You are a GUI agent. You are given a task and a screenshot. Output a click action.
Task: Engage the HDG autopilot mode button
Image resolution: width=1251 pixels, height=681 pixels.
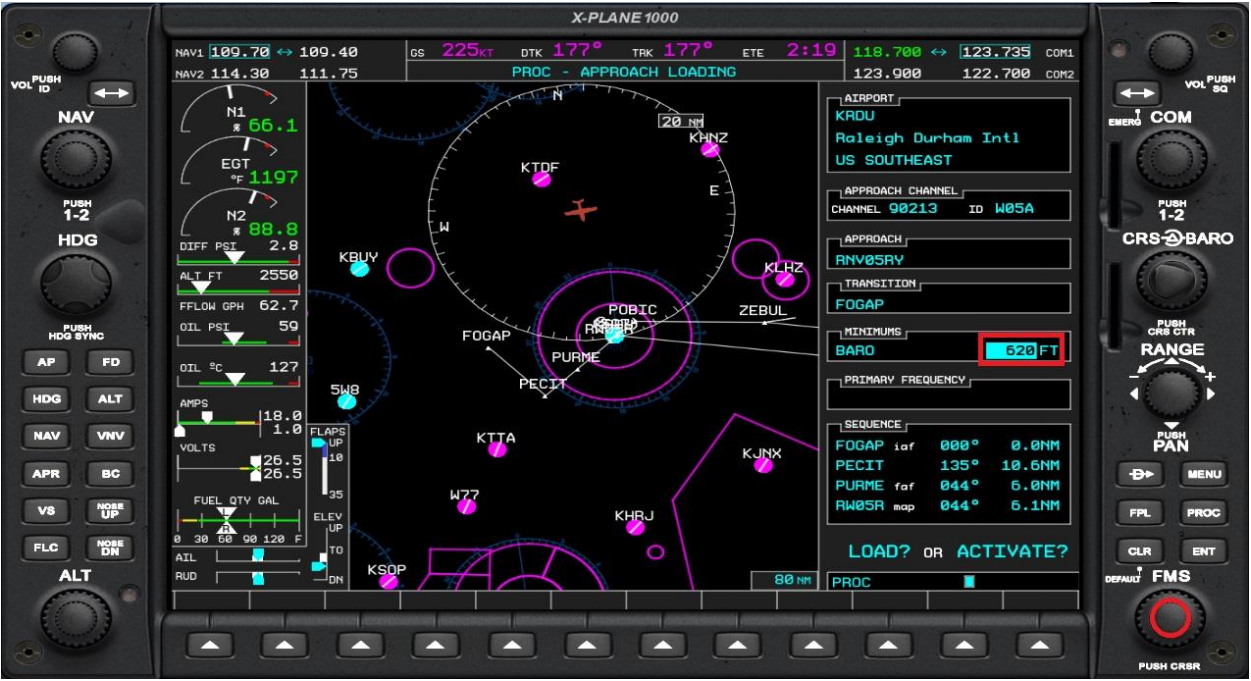(x=46, y=399)
